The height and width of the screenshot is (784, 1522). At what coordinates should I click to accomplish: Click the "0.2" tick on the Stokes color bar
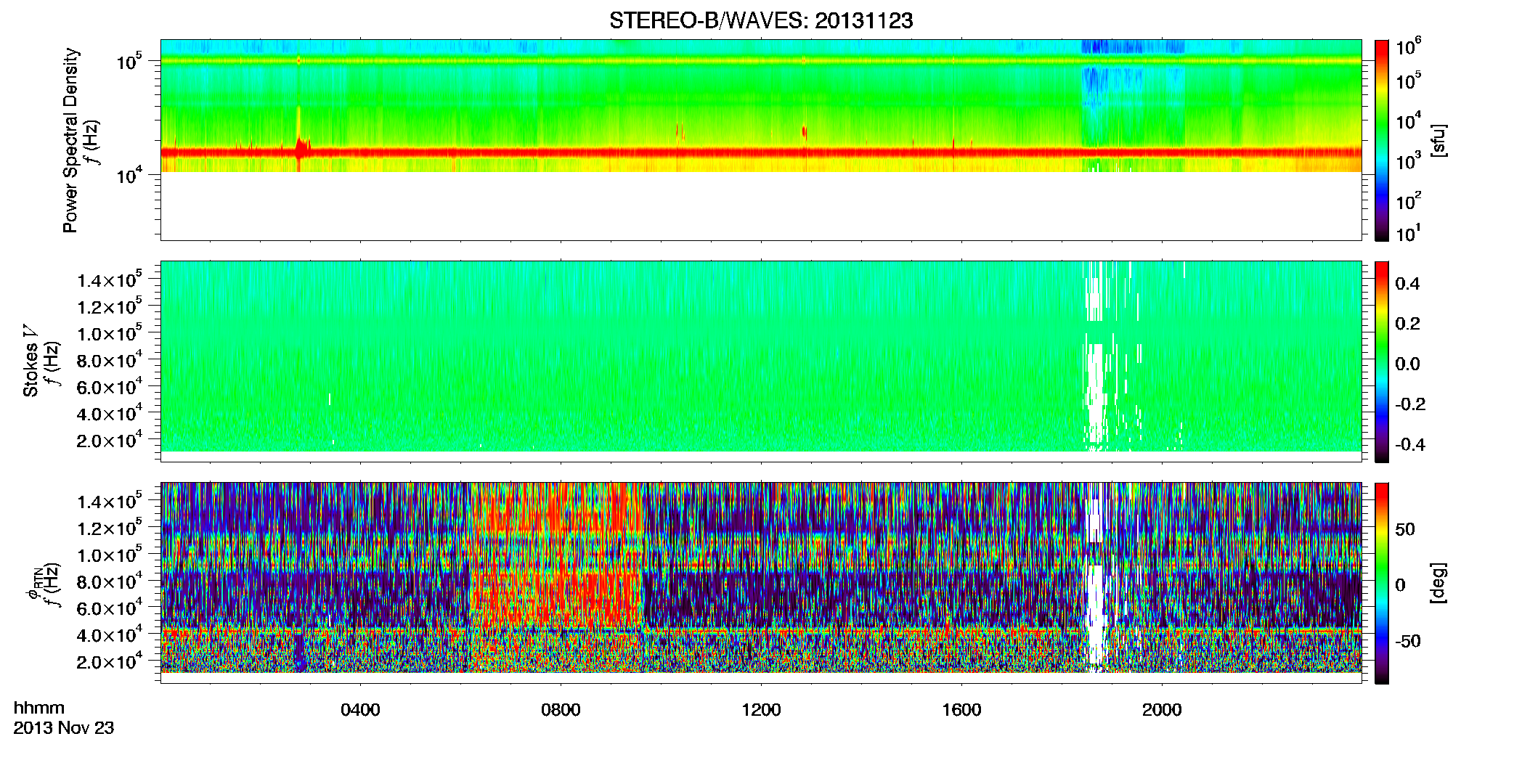point(1407,324)
